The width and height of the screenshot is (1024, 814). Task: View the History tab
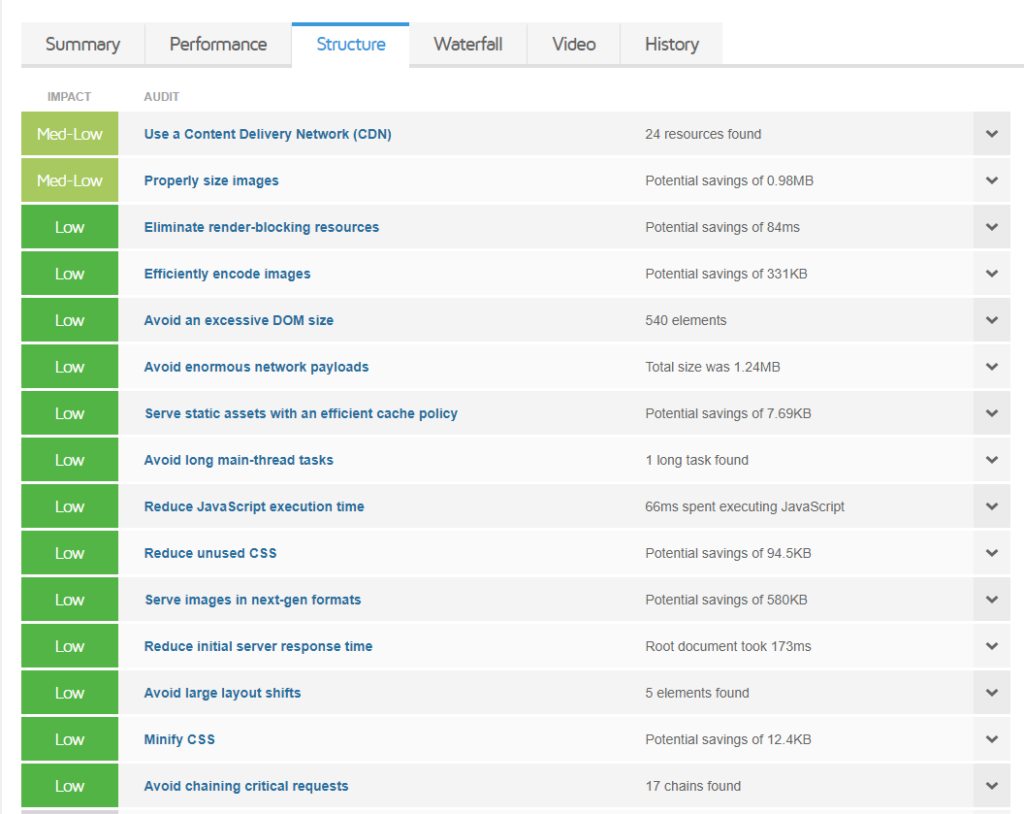pos(671,44)
